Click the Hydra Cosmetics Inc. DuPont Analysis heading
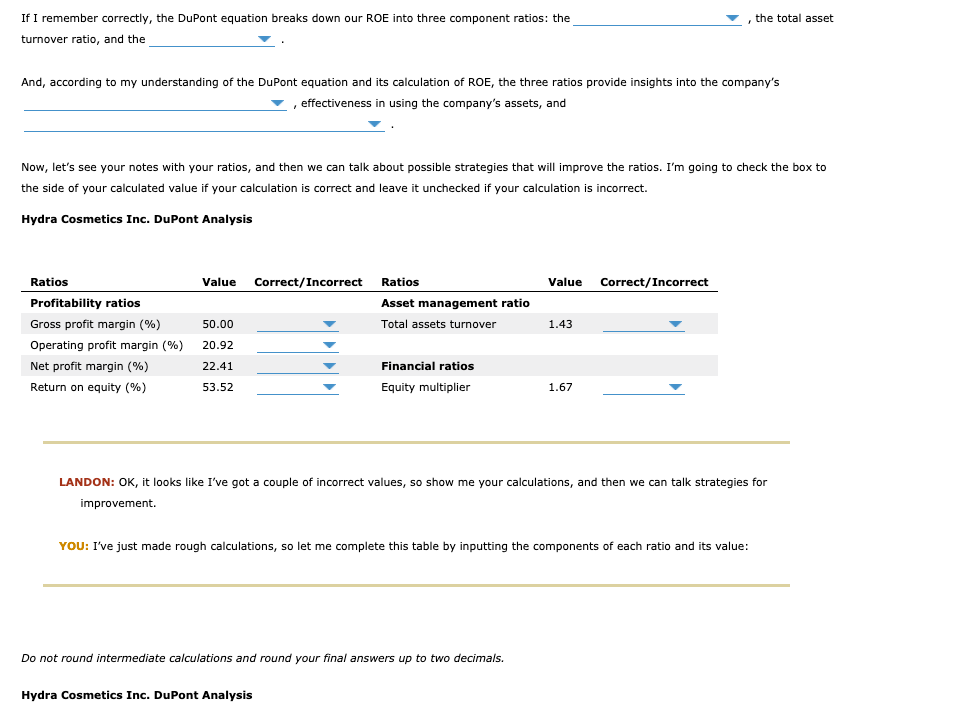The height and width of the screenshot is (722, 965). 137,219
